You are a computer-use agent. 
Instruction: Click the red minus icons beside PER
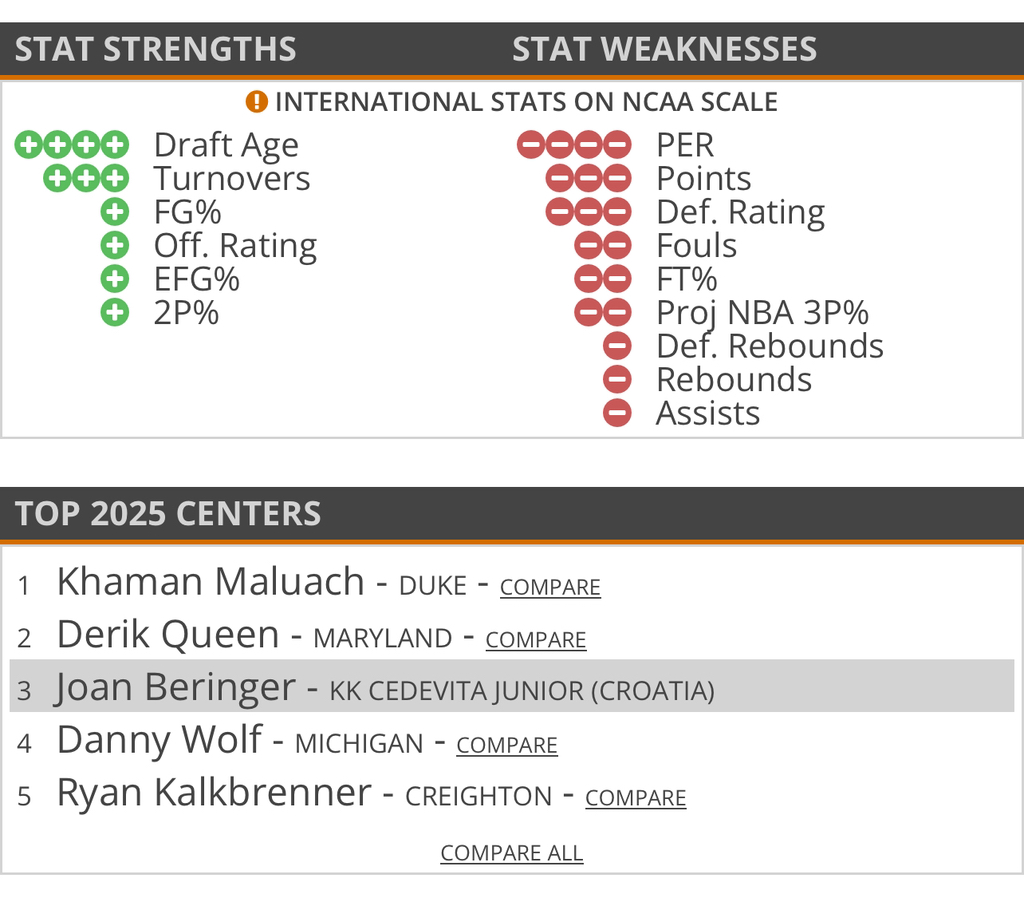pyautogui.click(x=574, y=145)
